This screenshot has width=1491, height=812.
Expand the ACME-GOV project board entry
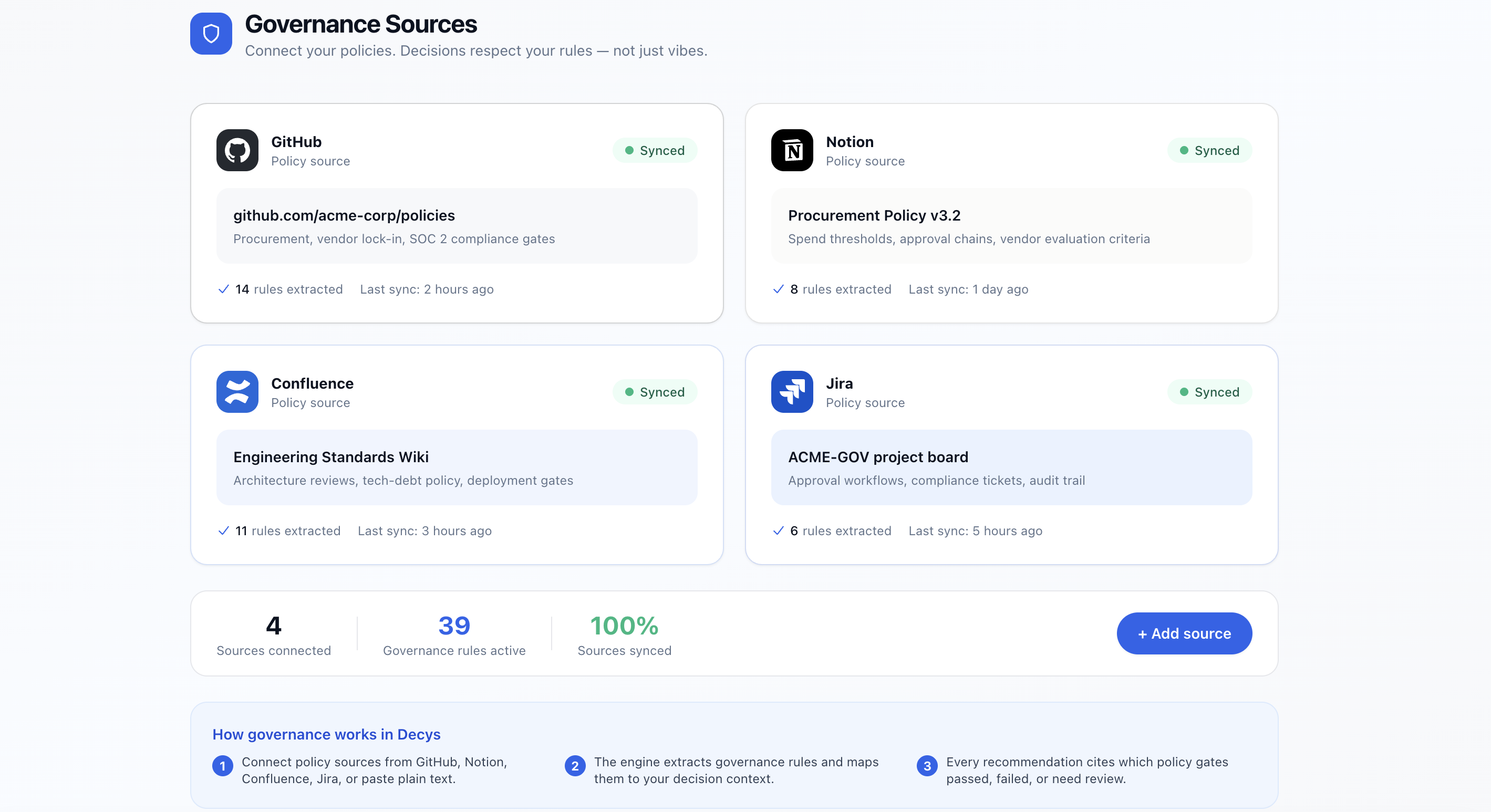tap(1011, 467)
